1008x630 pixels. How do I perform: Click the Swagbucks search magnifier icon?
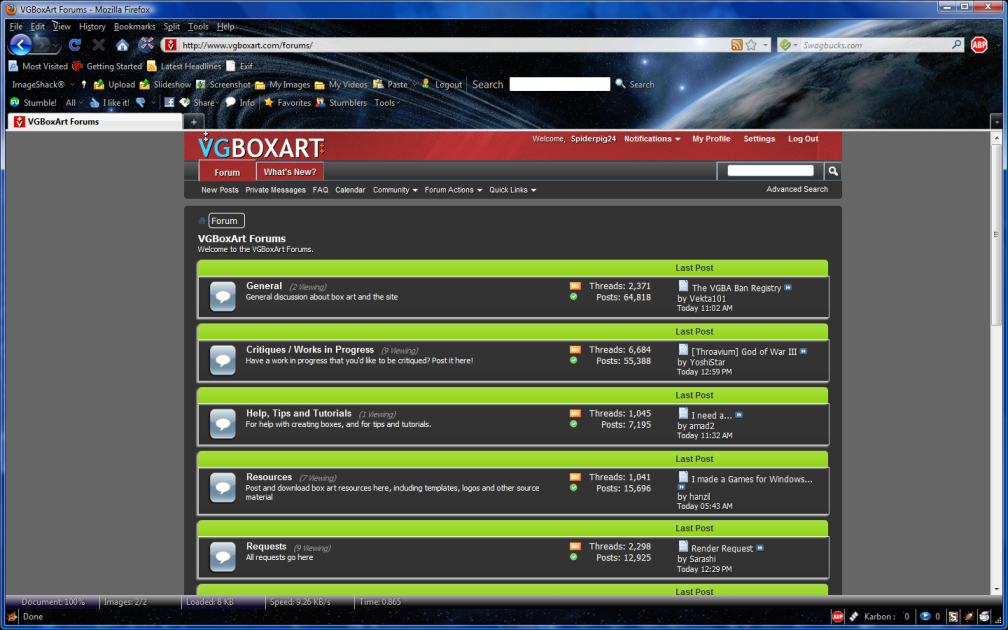(957, 44)
